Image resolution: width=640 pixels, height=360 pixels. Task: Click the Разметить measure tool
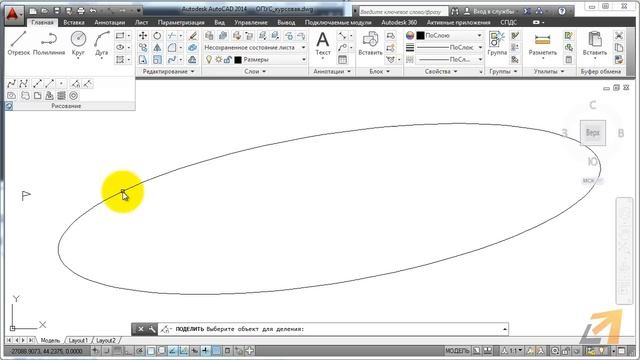[x=542, y=44]
